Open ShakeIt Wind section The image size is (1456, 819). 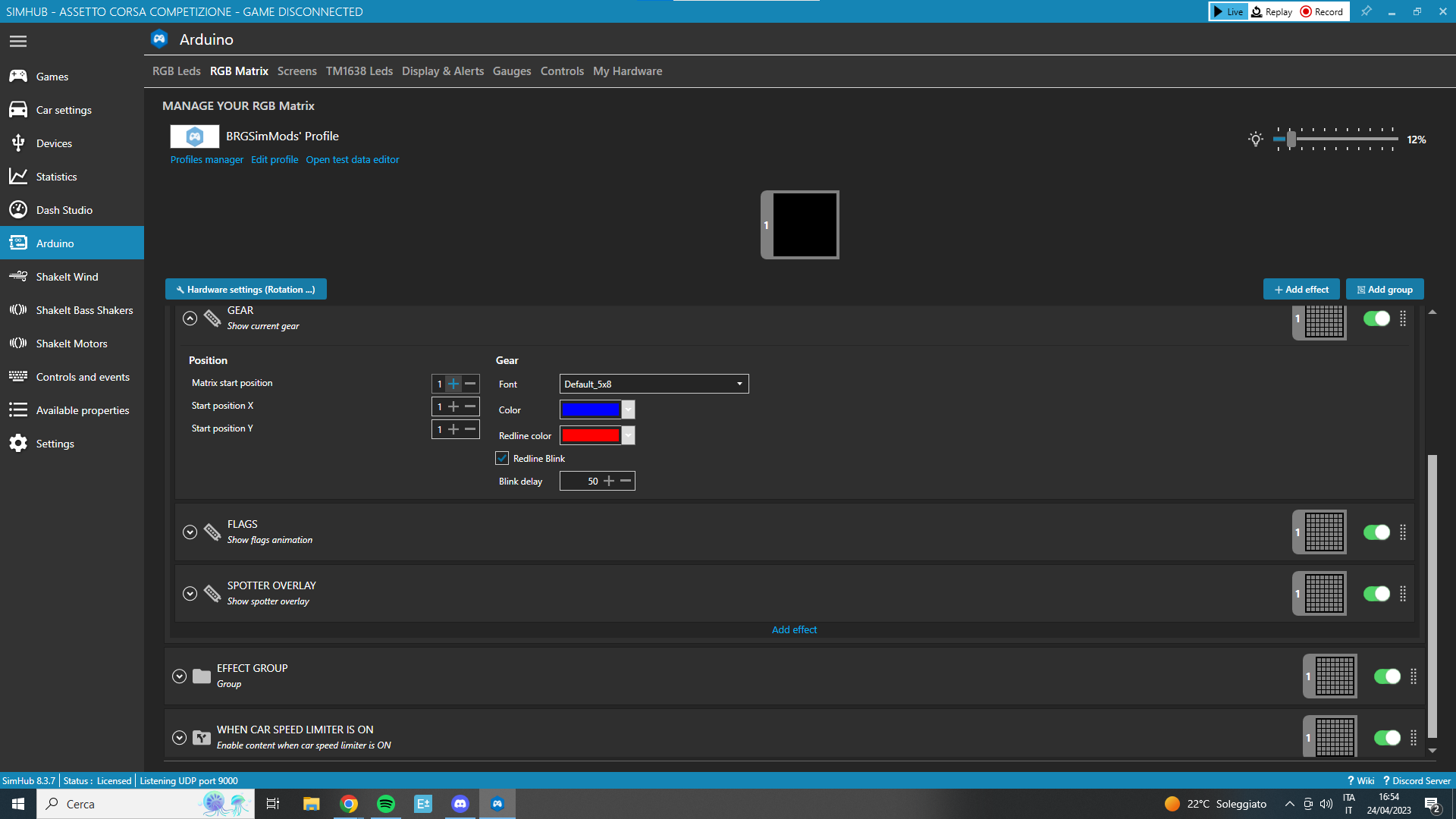point(72,277)
